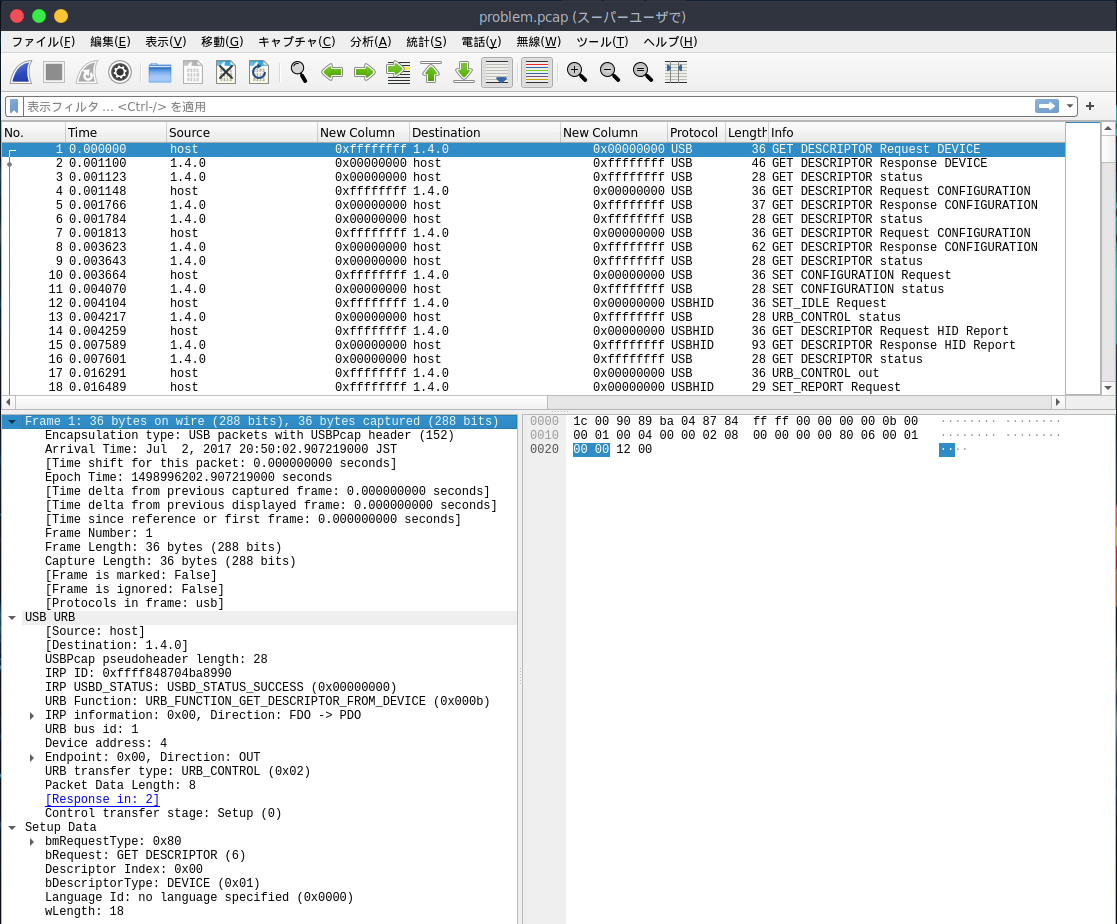This screenshot has width=1117, height=924.
Task: Sort by the Destination column header
Action: [484, 133]
